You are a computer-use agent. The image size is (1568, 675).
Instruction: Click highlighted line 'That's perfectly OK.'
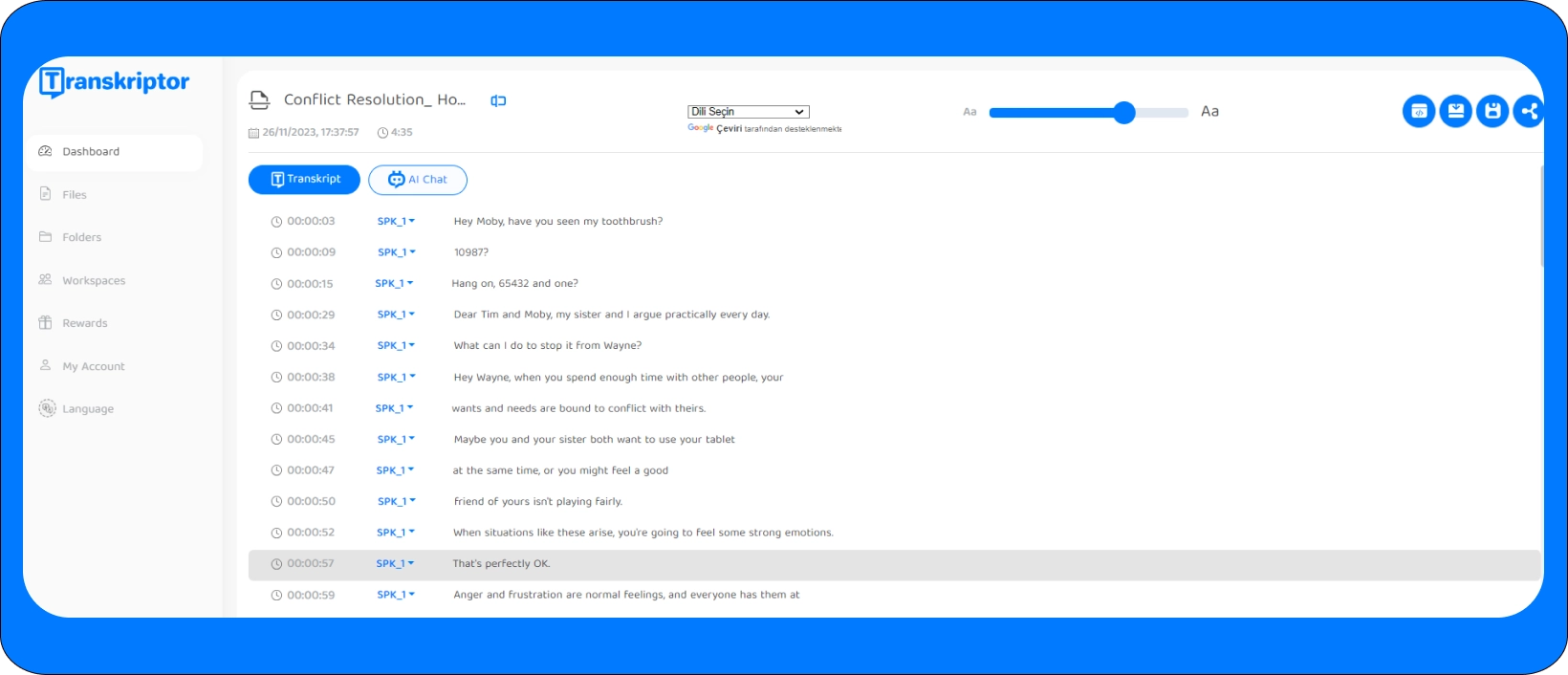click(501, 563)
